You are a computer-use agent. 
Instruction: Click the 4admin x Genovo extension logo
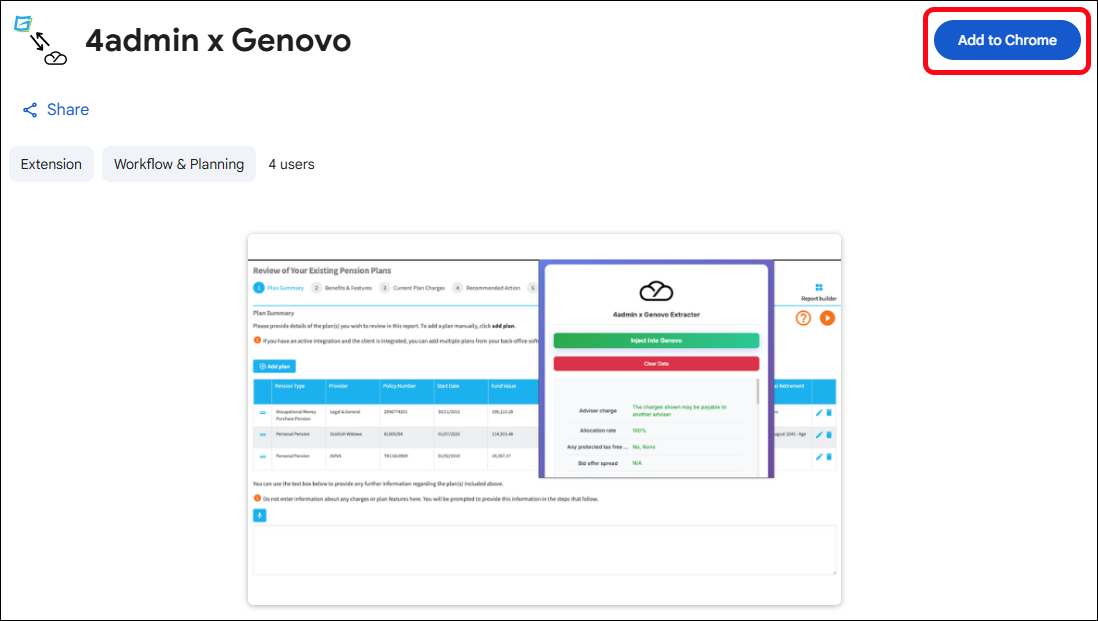(41, 40)
